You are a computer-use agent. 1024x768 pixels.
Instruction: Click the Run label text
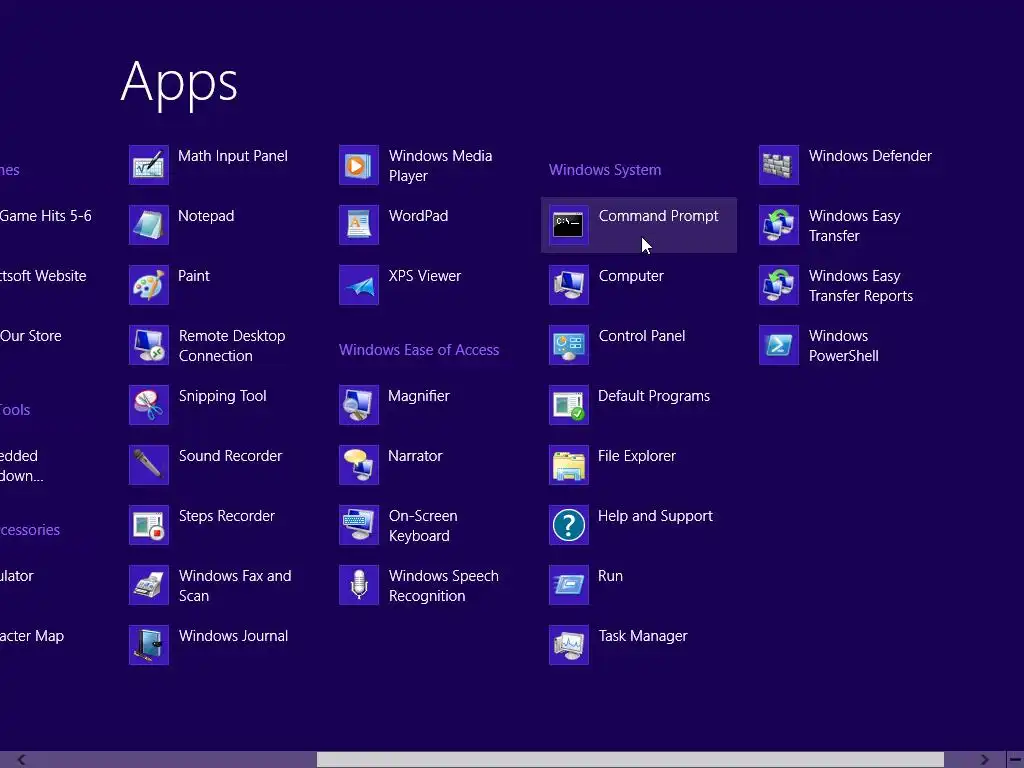pyautogui.click(x=610, y=577)
